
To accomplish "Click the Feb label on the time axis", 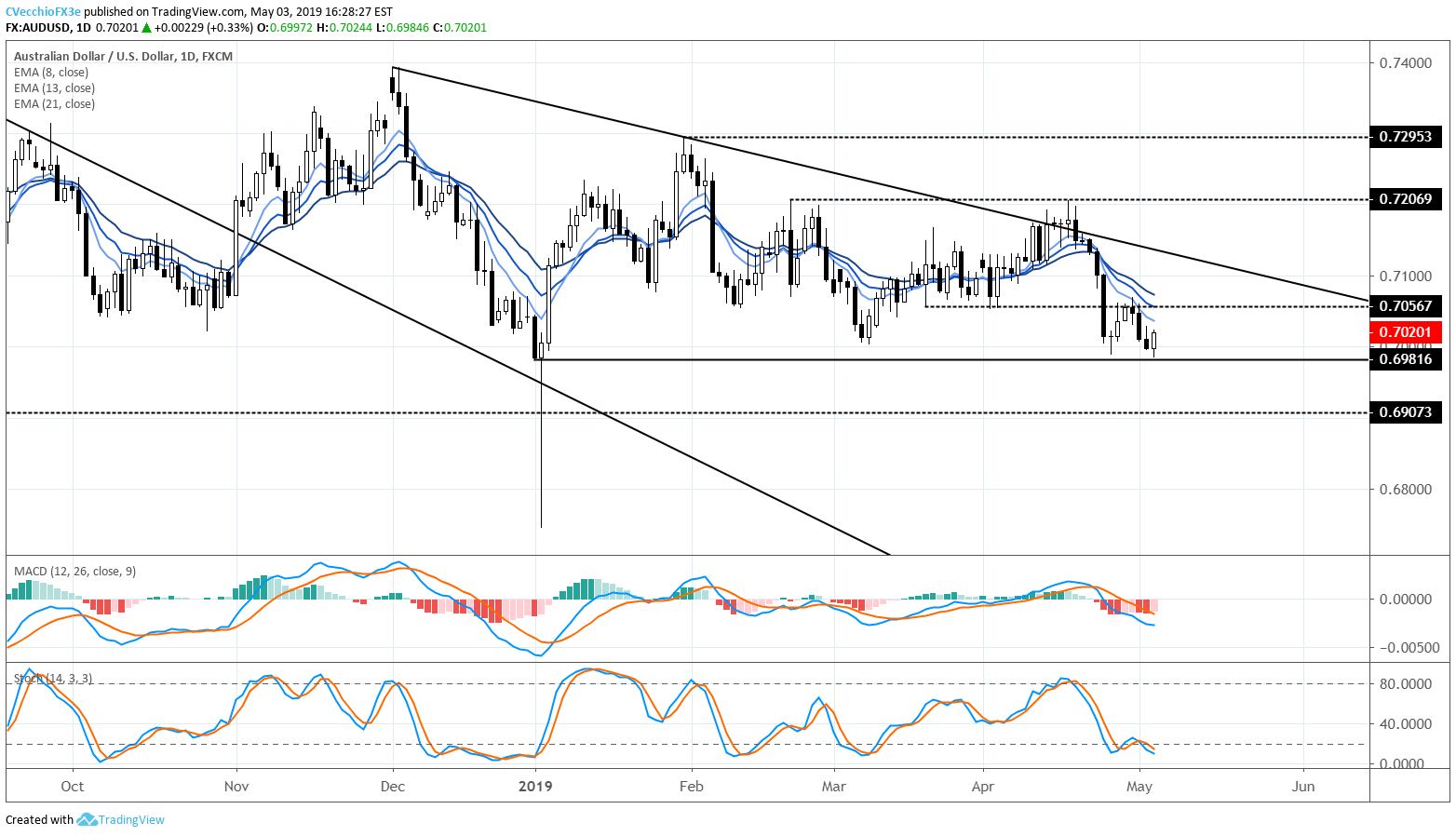I will 692,787.
